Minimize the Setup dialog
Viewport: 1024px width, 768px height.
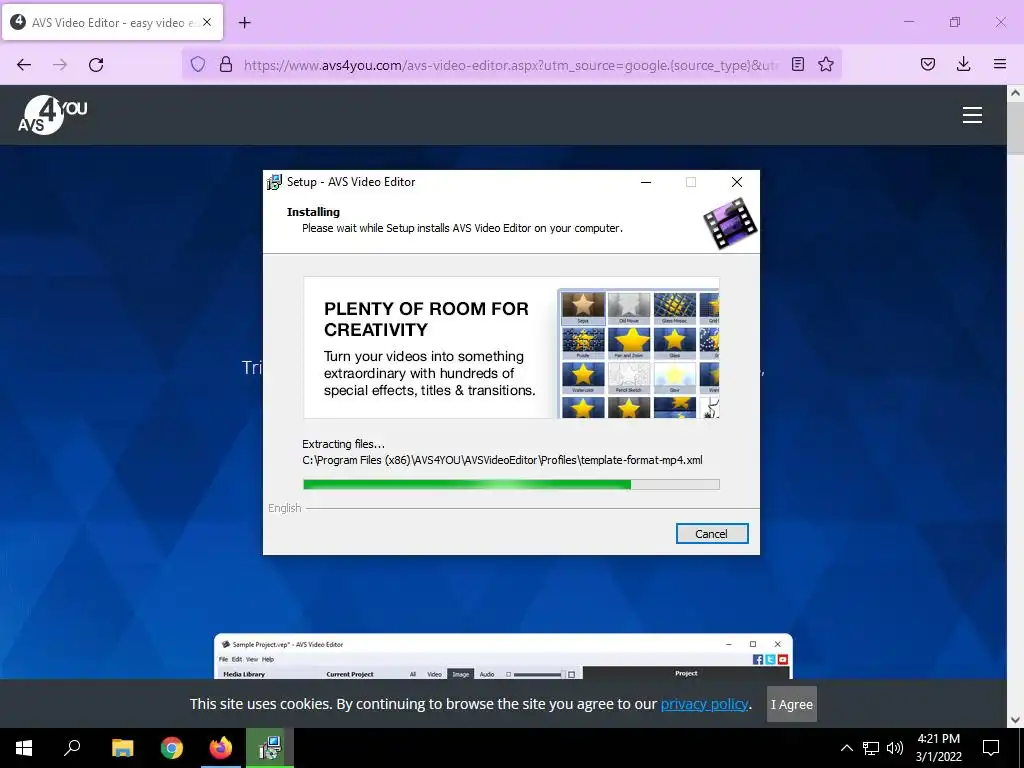646,182
